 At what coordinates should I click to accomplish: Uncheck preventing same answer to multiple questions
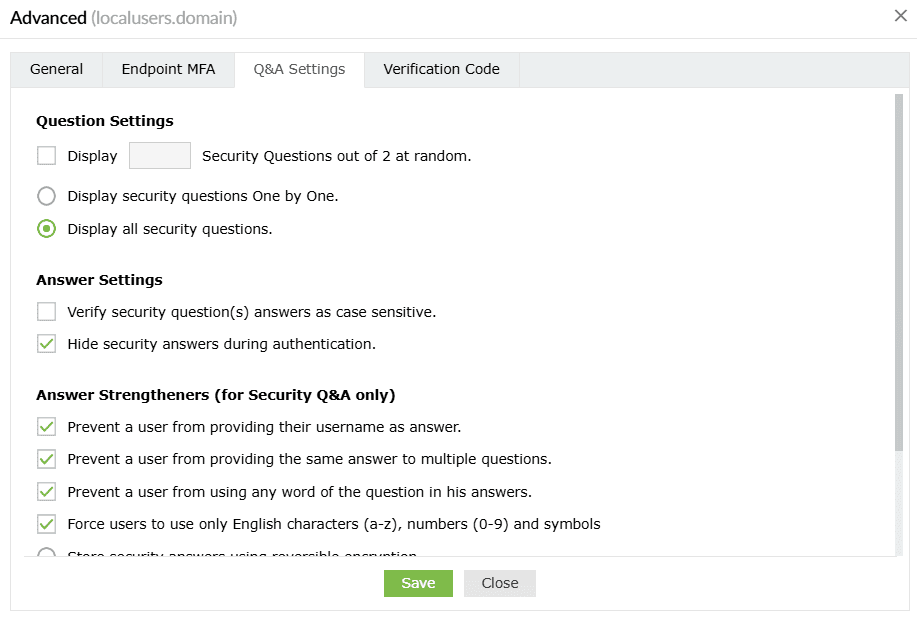pos(46,459)
